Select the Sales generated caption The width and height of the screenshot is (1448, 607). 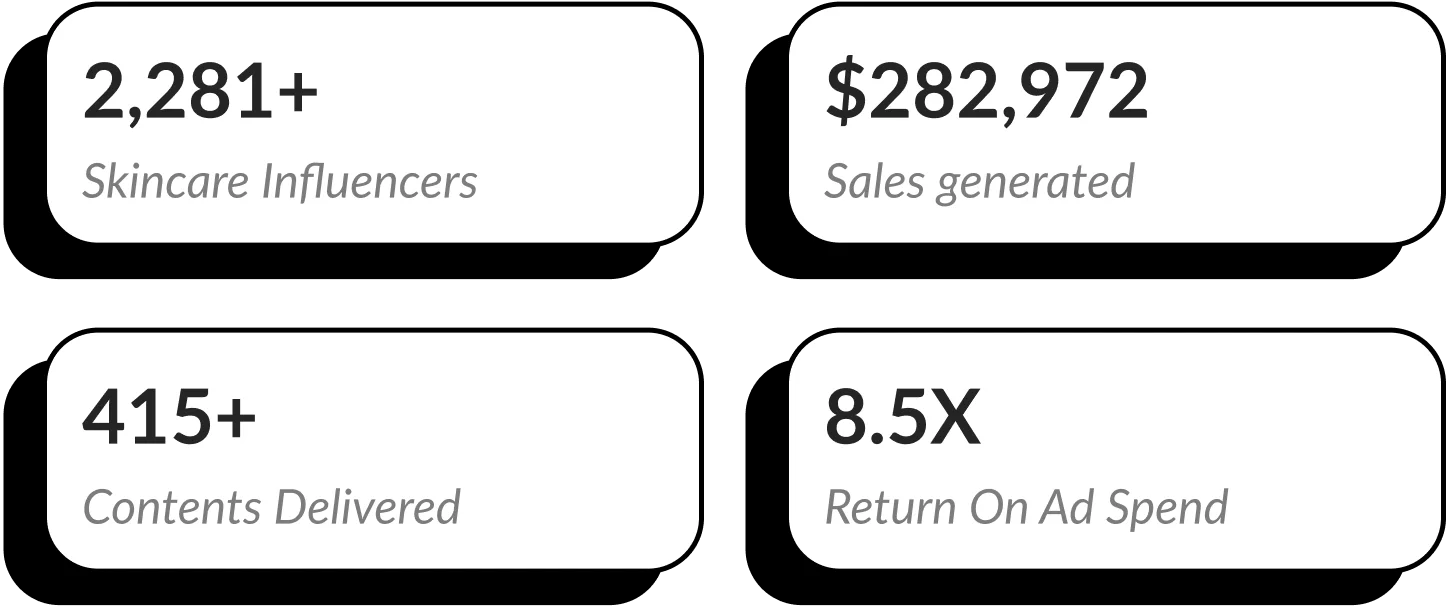[x=979, y=183]
